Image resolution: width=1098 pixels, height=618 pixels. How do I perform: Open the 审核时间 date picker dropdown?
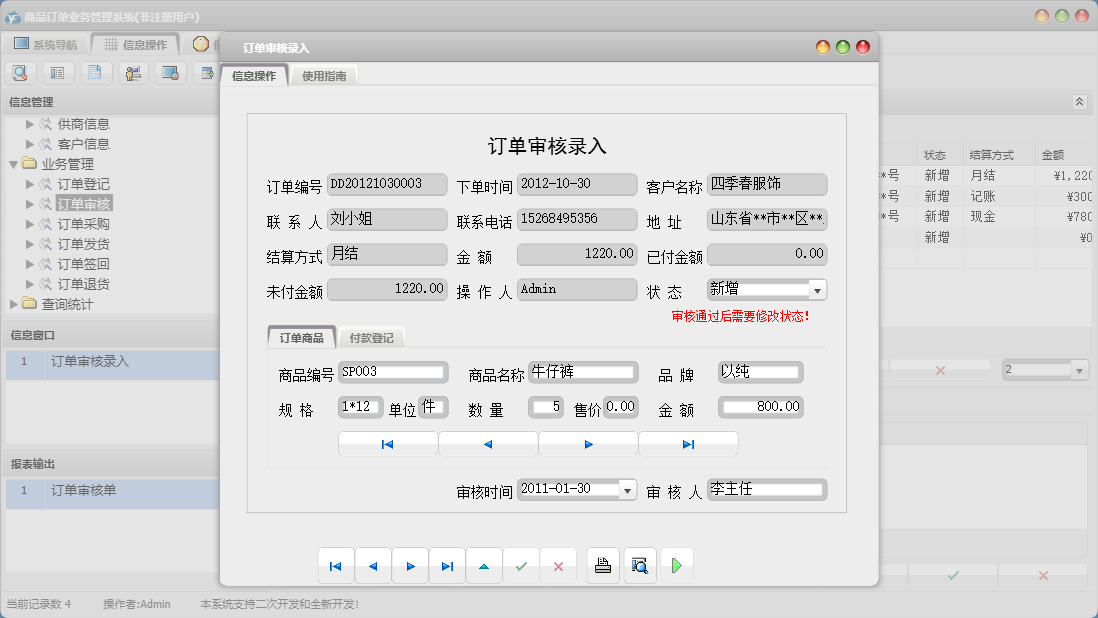tap(627, 489)
